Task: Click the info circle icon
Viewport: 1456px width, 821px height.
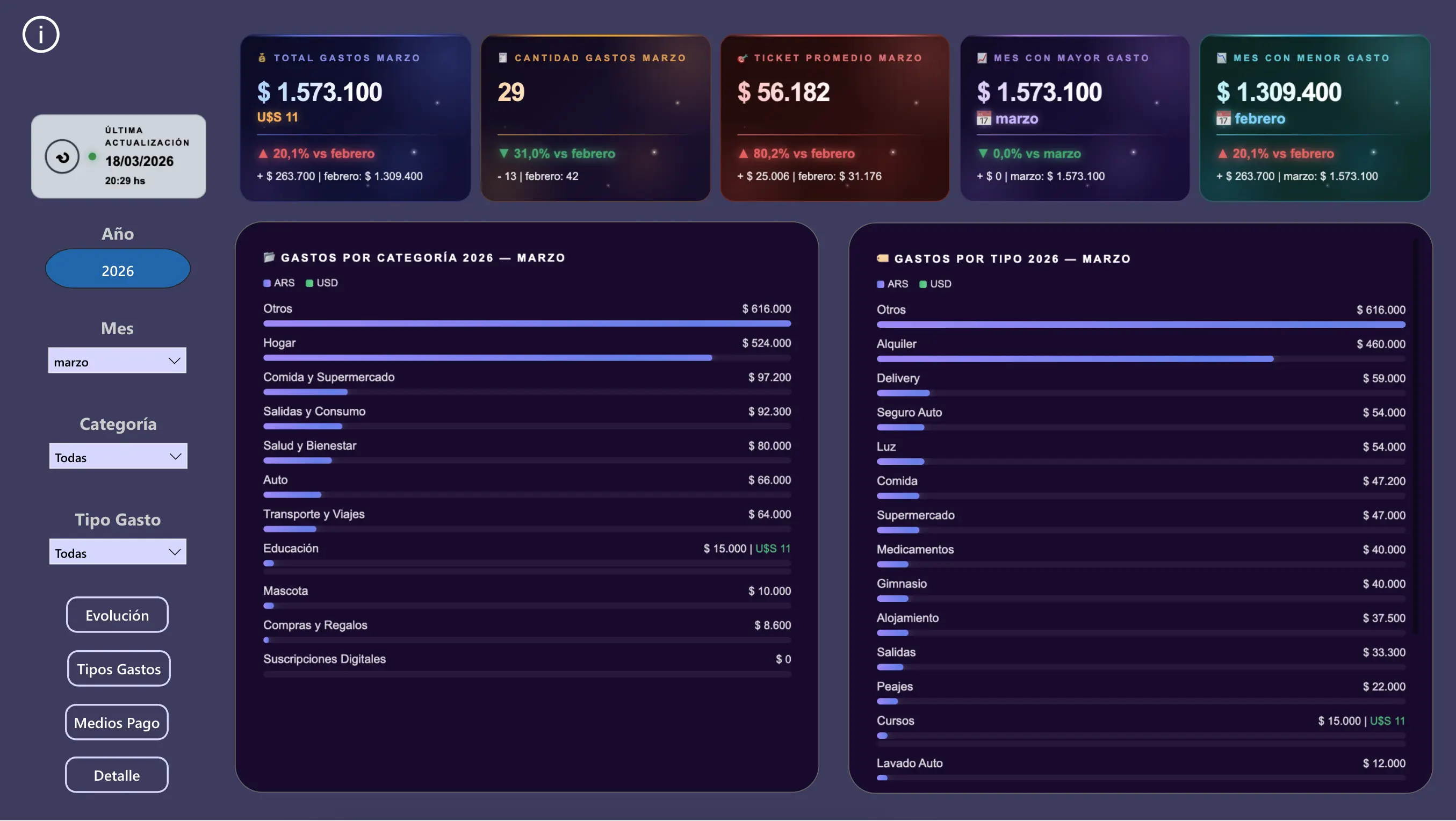Action: (x=41, y=34)
